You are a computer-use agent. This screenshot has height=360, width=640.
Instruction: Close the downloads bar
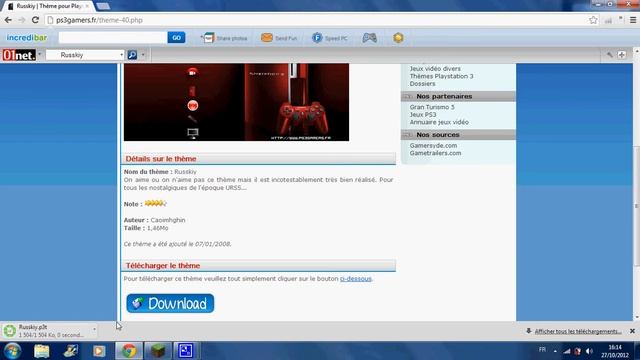tap(632, 331)
